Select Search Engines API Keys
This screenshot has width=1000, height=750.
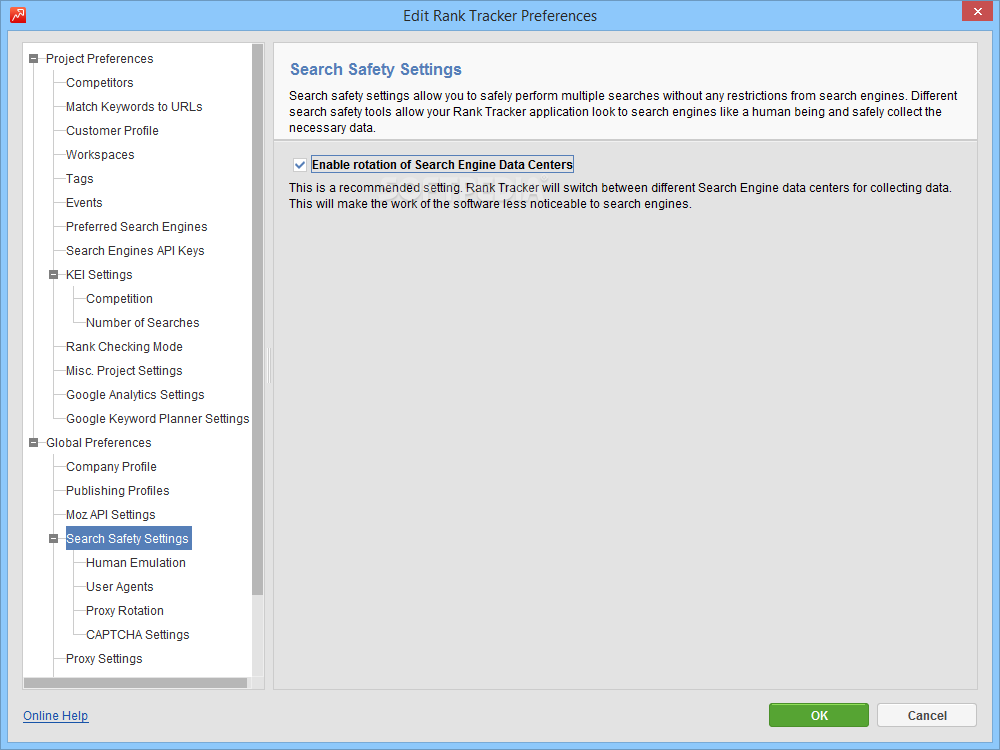point(135,251)
